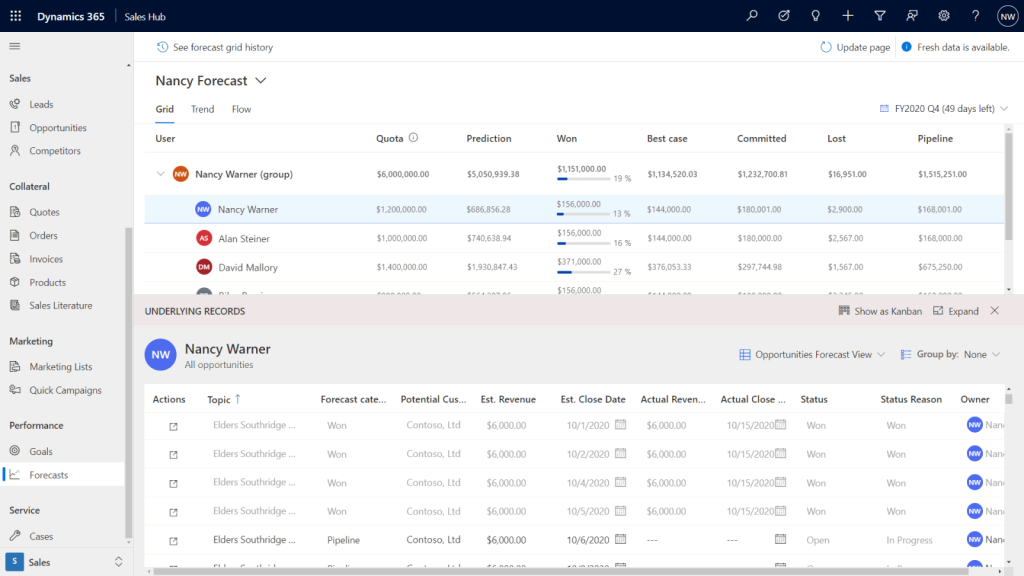Viewport: 1024px width, 576px height.
Task: Open calendar picker beside 10/6/2020 close date
Action: 620,539
